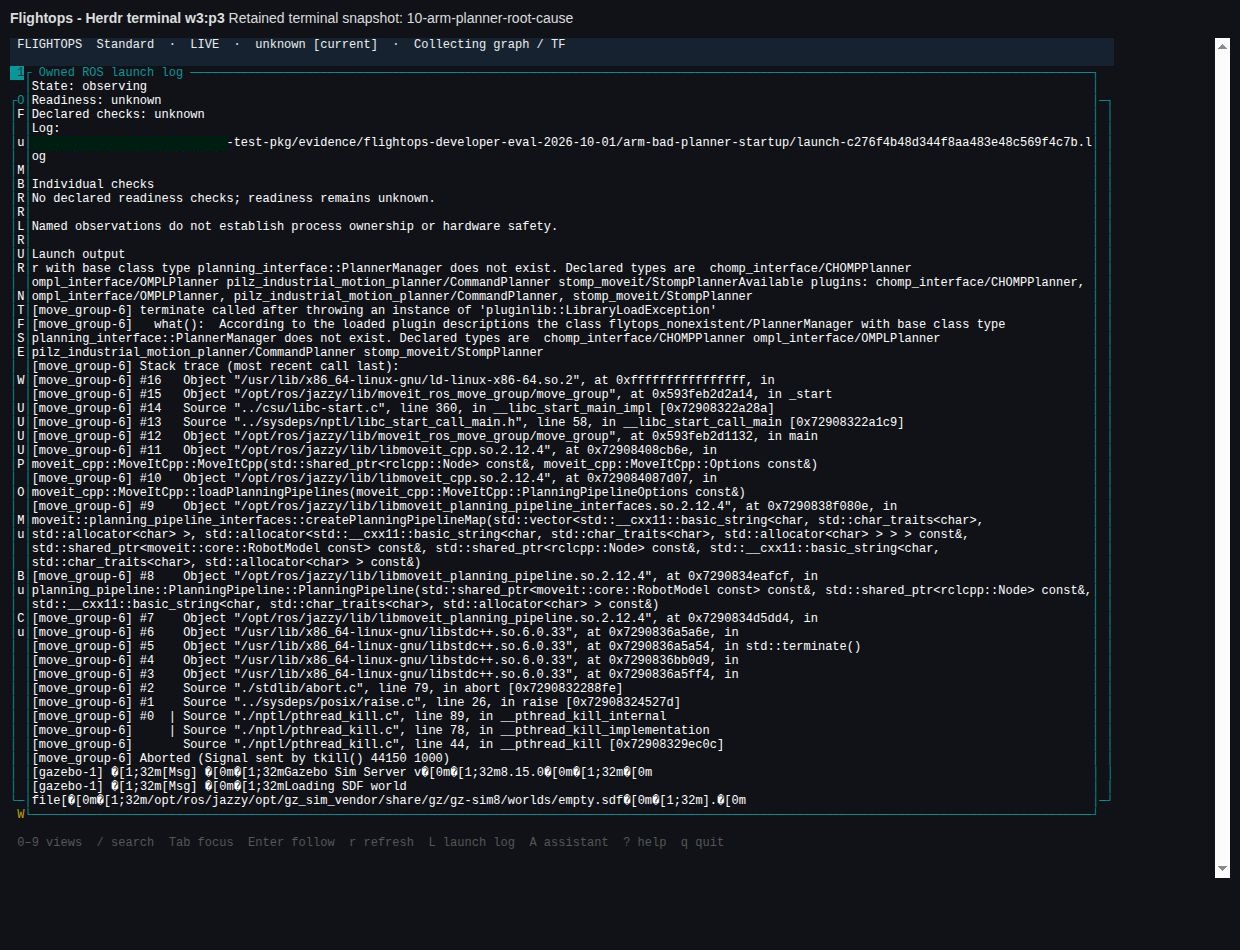Open 'L launch log' from the footer
Screen dimensions: 1240x950
pos(472,842)
